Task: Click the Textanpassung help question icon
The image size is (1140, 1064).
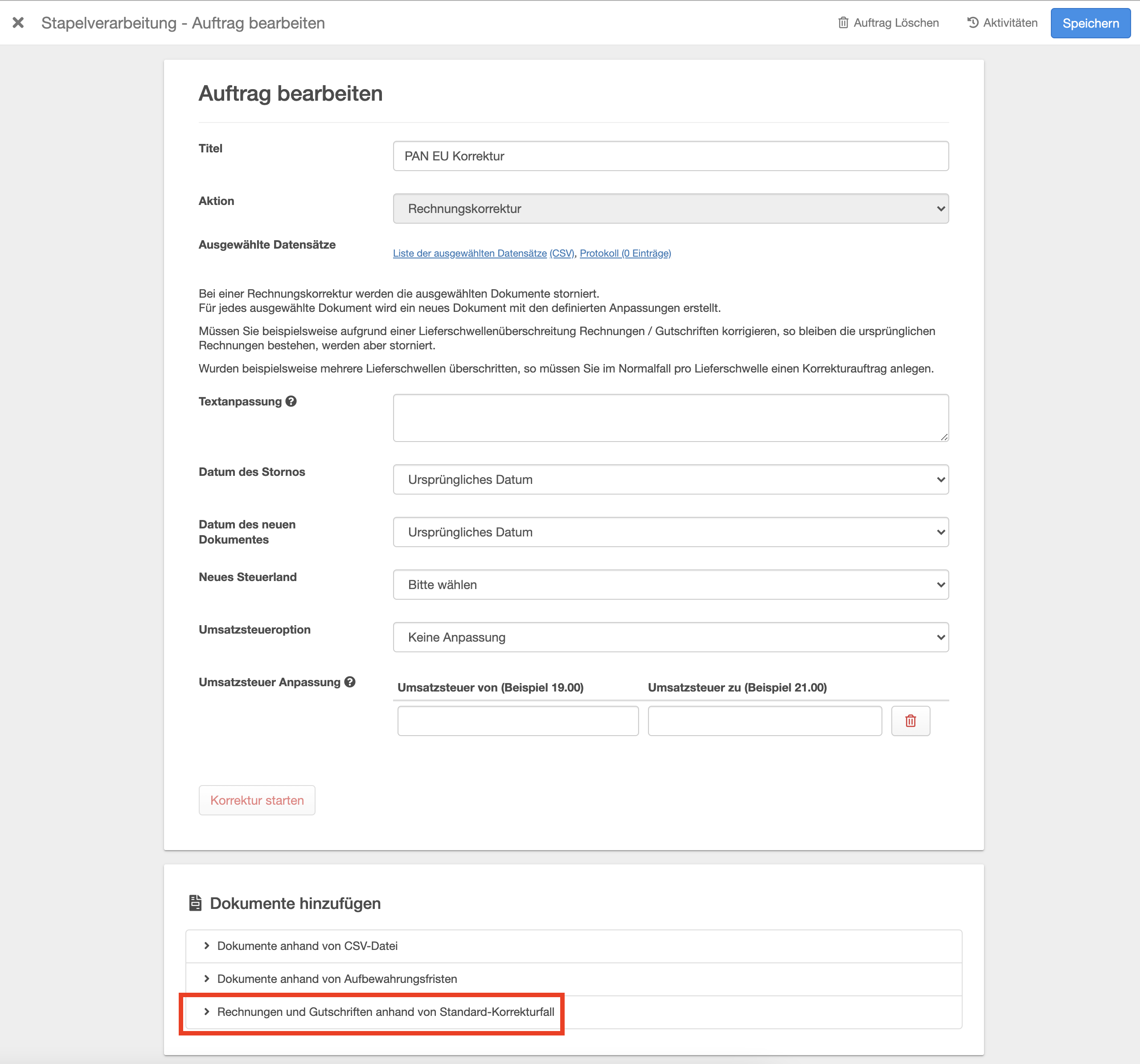Action: point(291,401)
